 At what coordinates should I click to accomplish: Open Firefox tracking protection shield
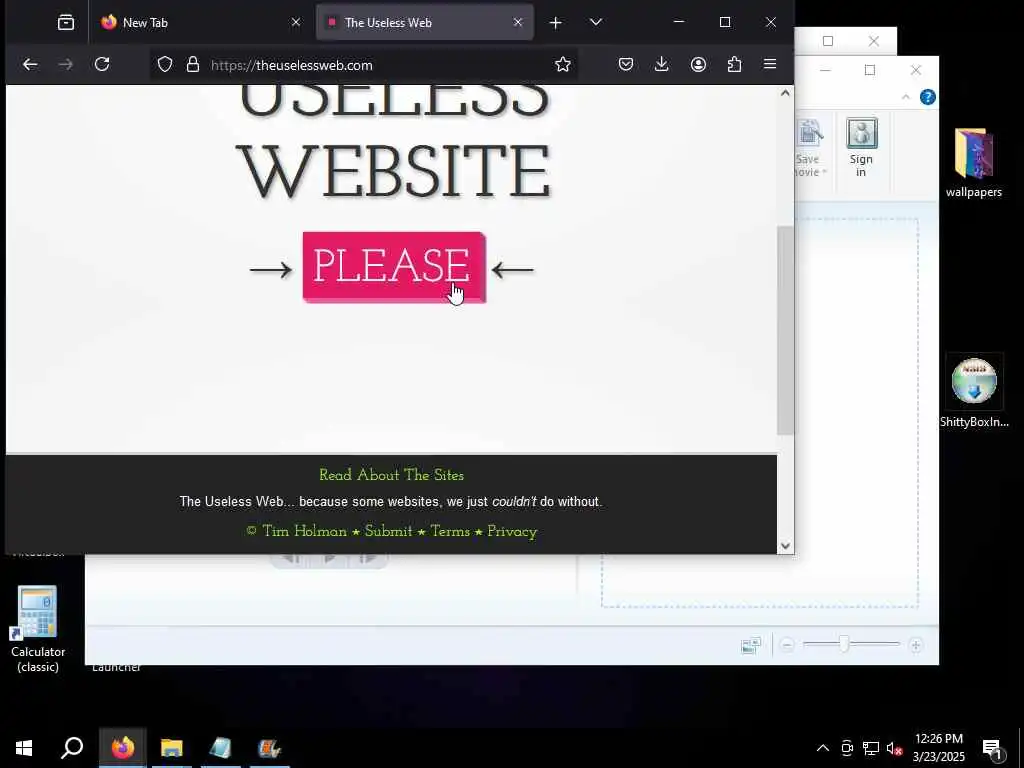165,65
